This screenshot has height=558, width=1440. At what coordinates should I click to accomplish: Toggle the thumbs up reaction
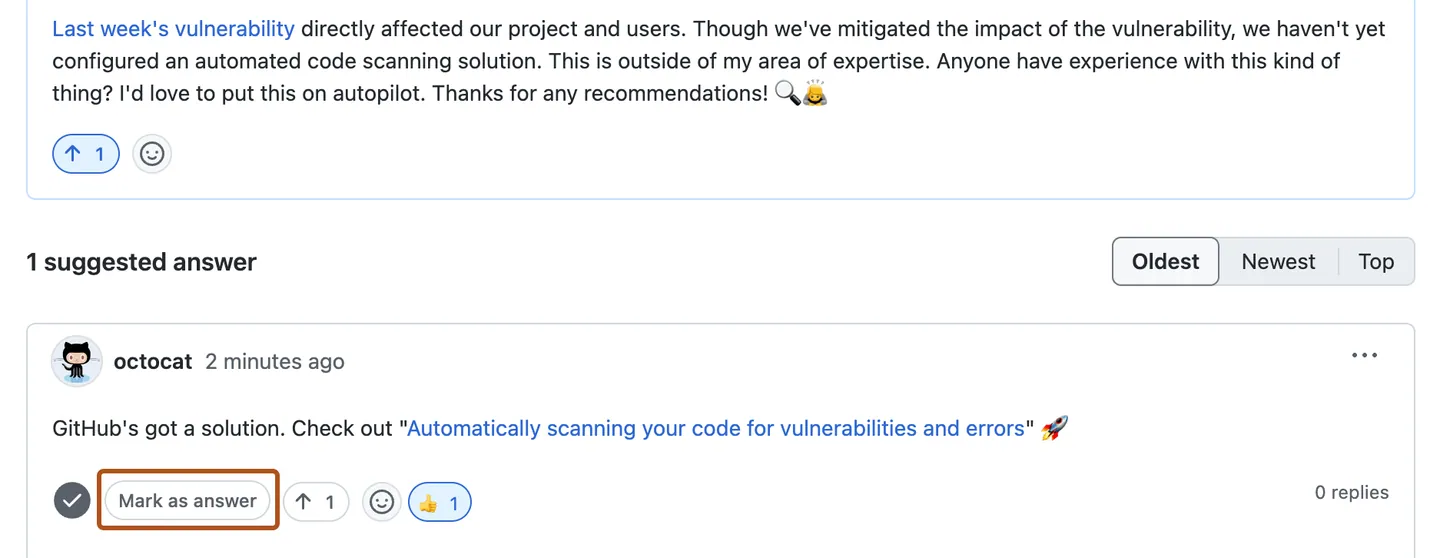click(440, 503)
